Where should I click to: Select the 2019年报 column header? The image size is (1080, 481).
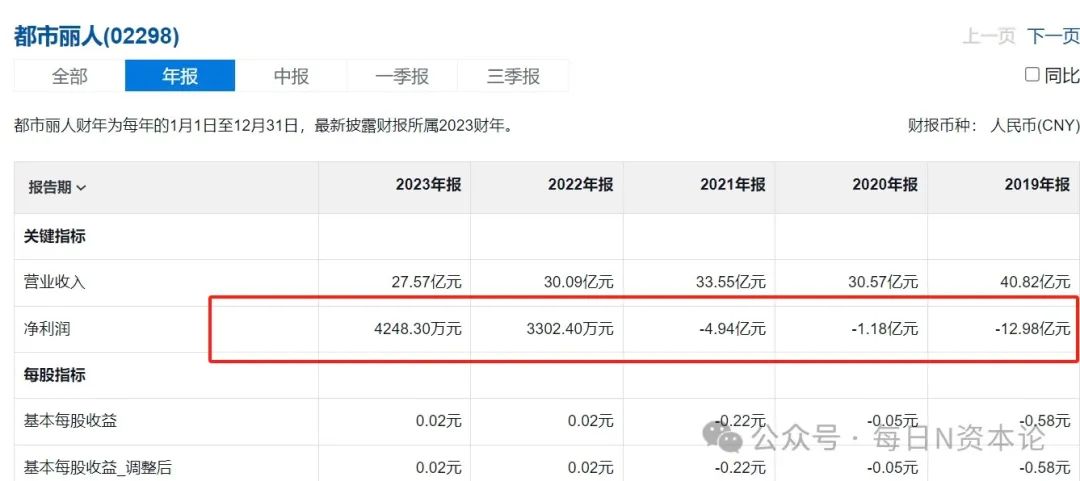pos(1037,185)
